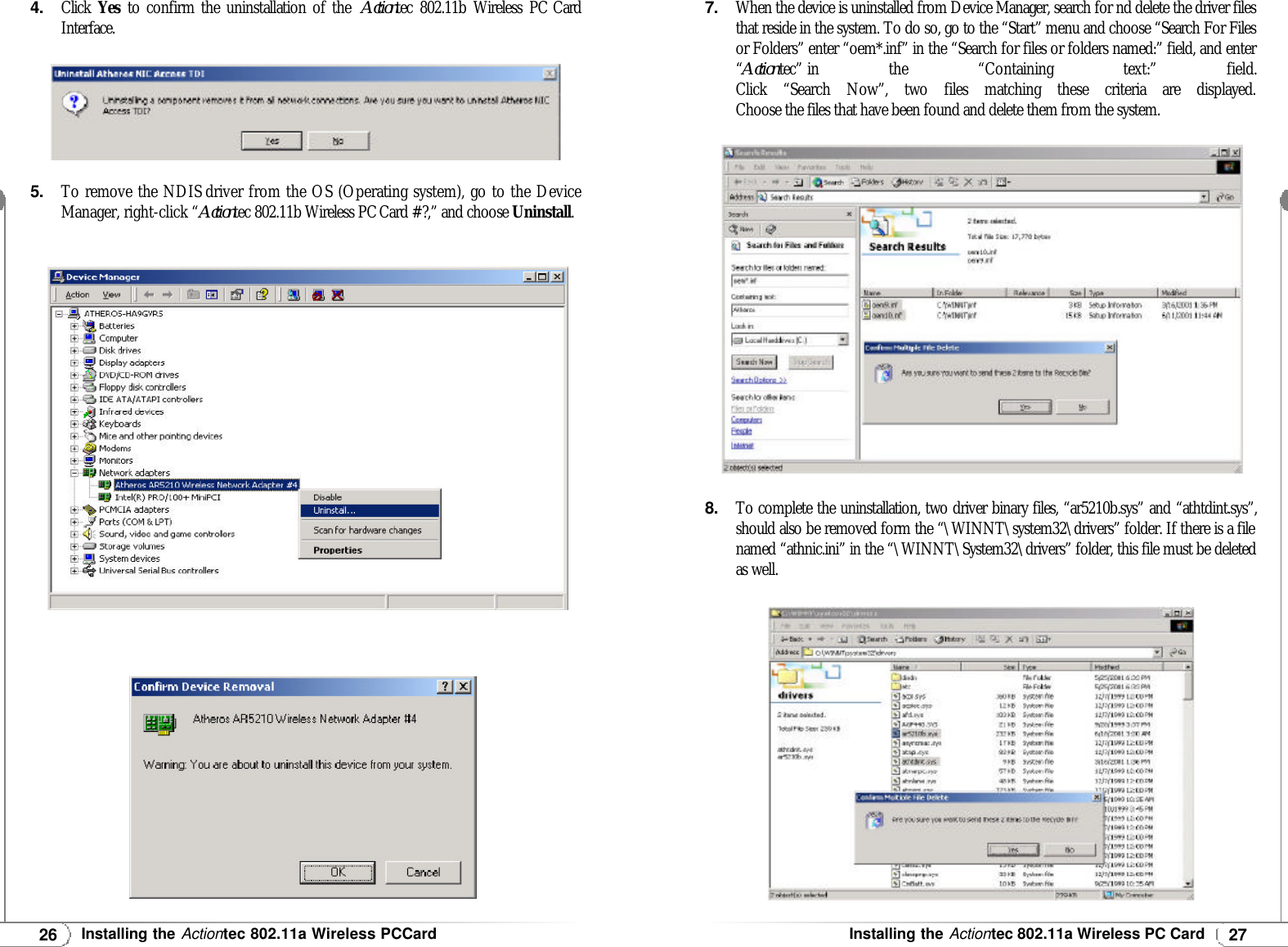Click the help question mark in Confirm Device Removal
This screenshot has height=947, width=1288.
[x=444, y=687]
